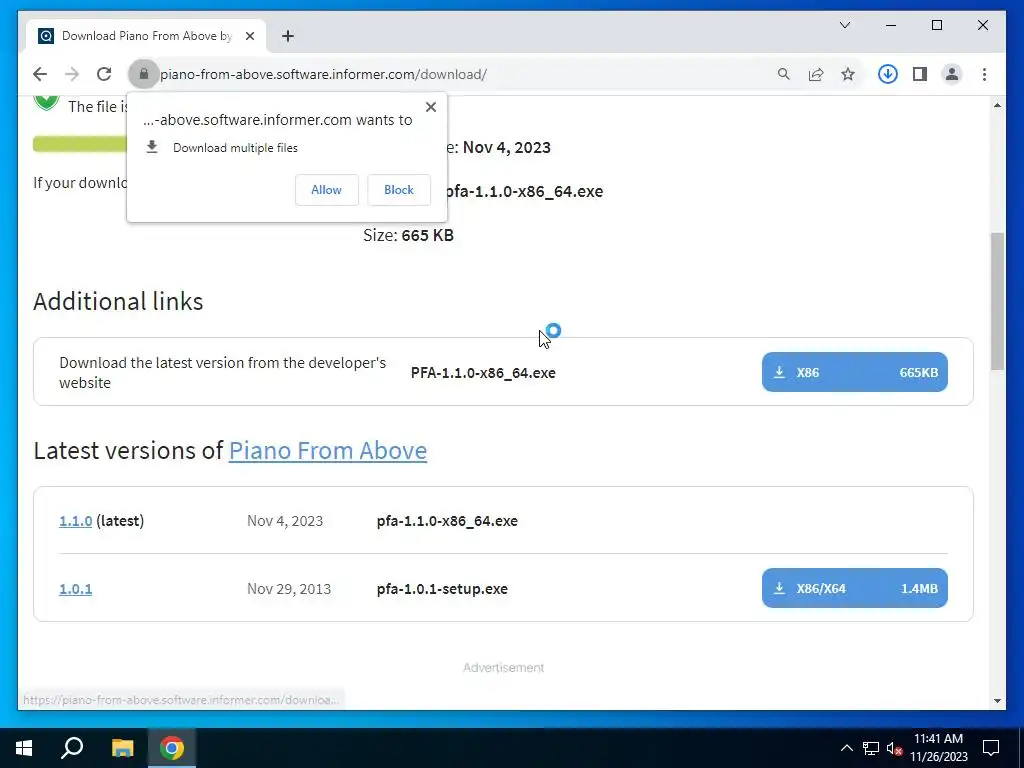Click 'Download multiple files' popup text
Screen dimensions: 1024x768
point(235,148)
